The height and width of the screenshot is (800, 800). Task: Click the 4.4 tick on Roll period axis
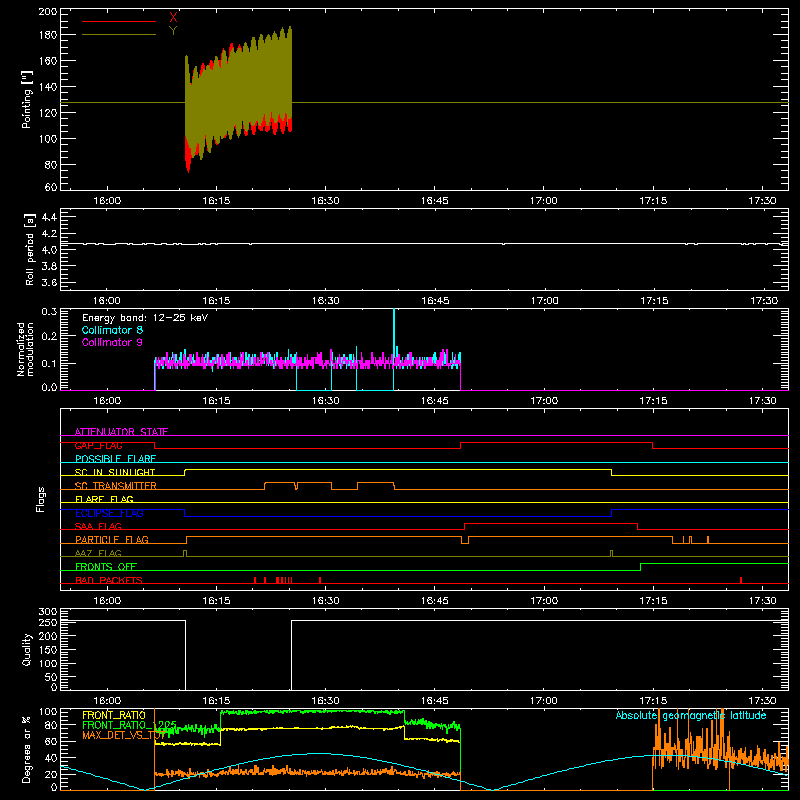49,217
